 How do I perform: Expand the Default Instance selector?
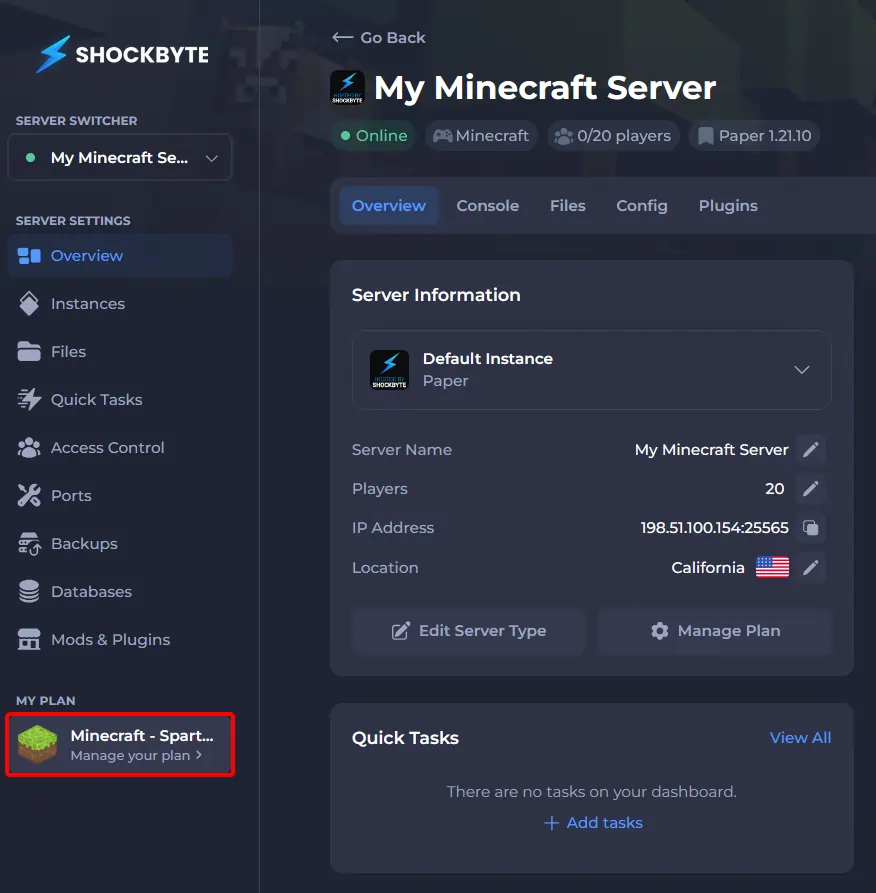[592, 370]
